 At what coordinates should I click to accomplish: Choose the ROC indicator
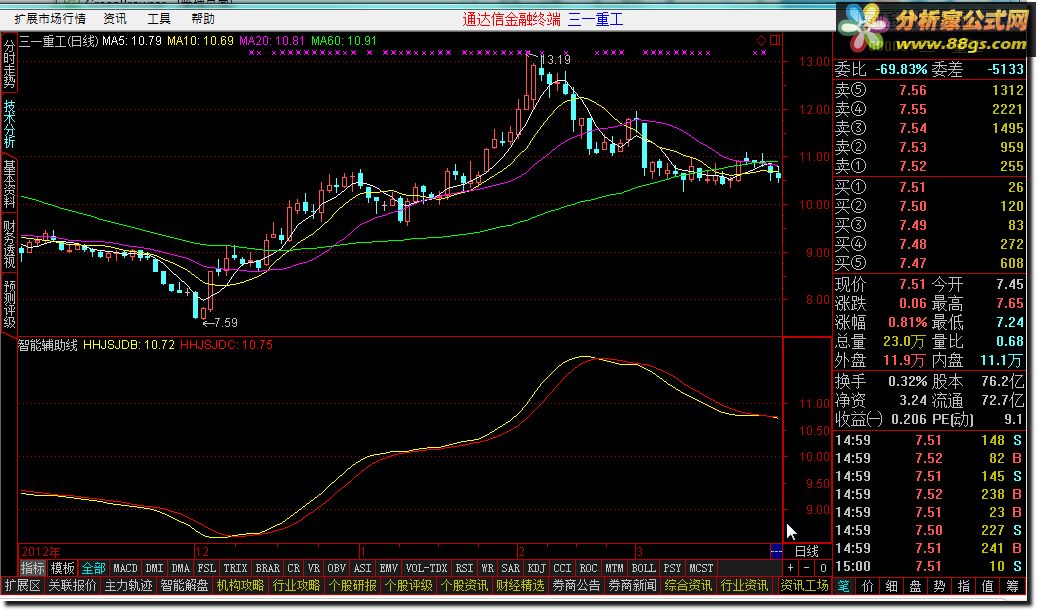click(588, 568)
